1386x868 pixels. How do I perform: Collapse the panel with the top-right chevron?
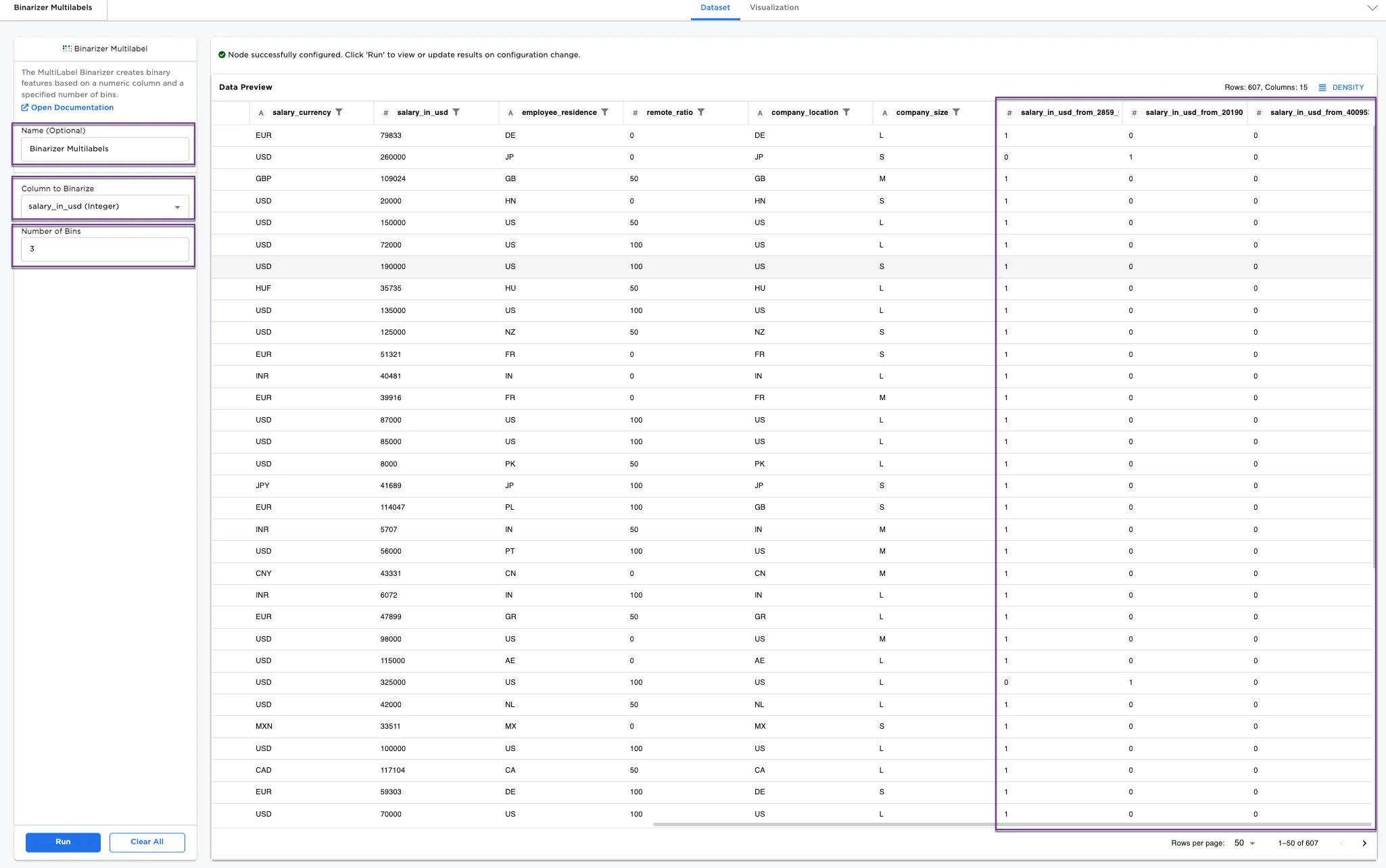[1372, 7]
